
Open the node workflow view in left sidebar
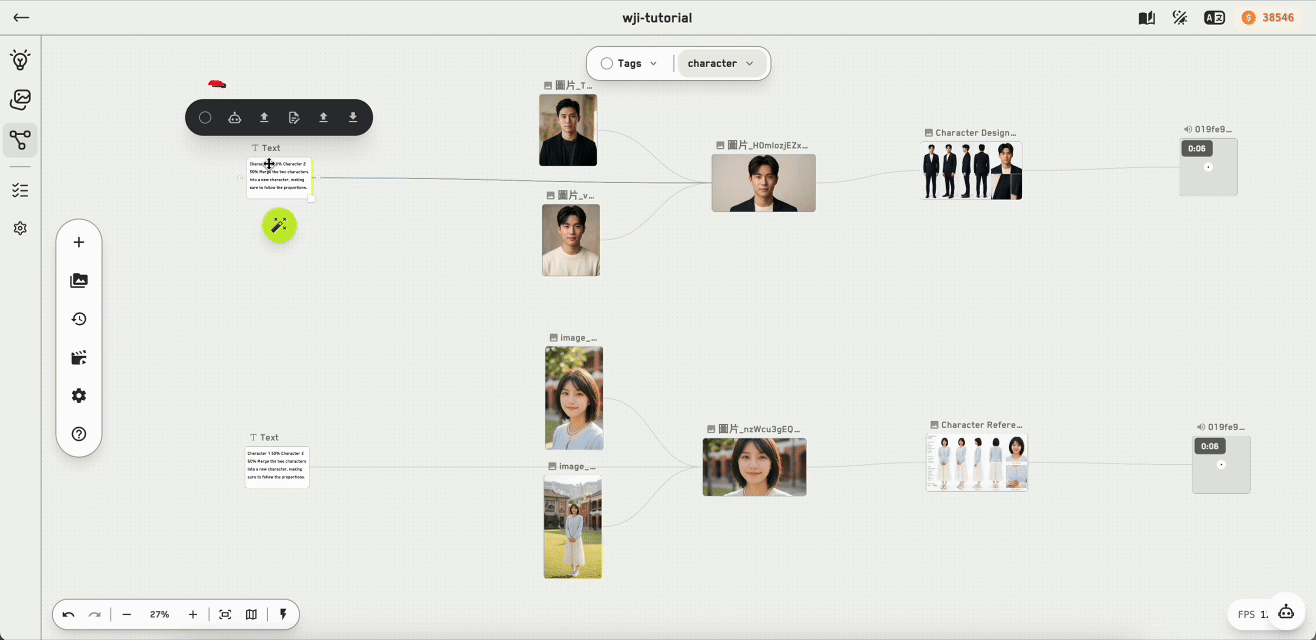(20, 140)
